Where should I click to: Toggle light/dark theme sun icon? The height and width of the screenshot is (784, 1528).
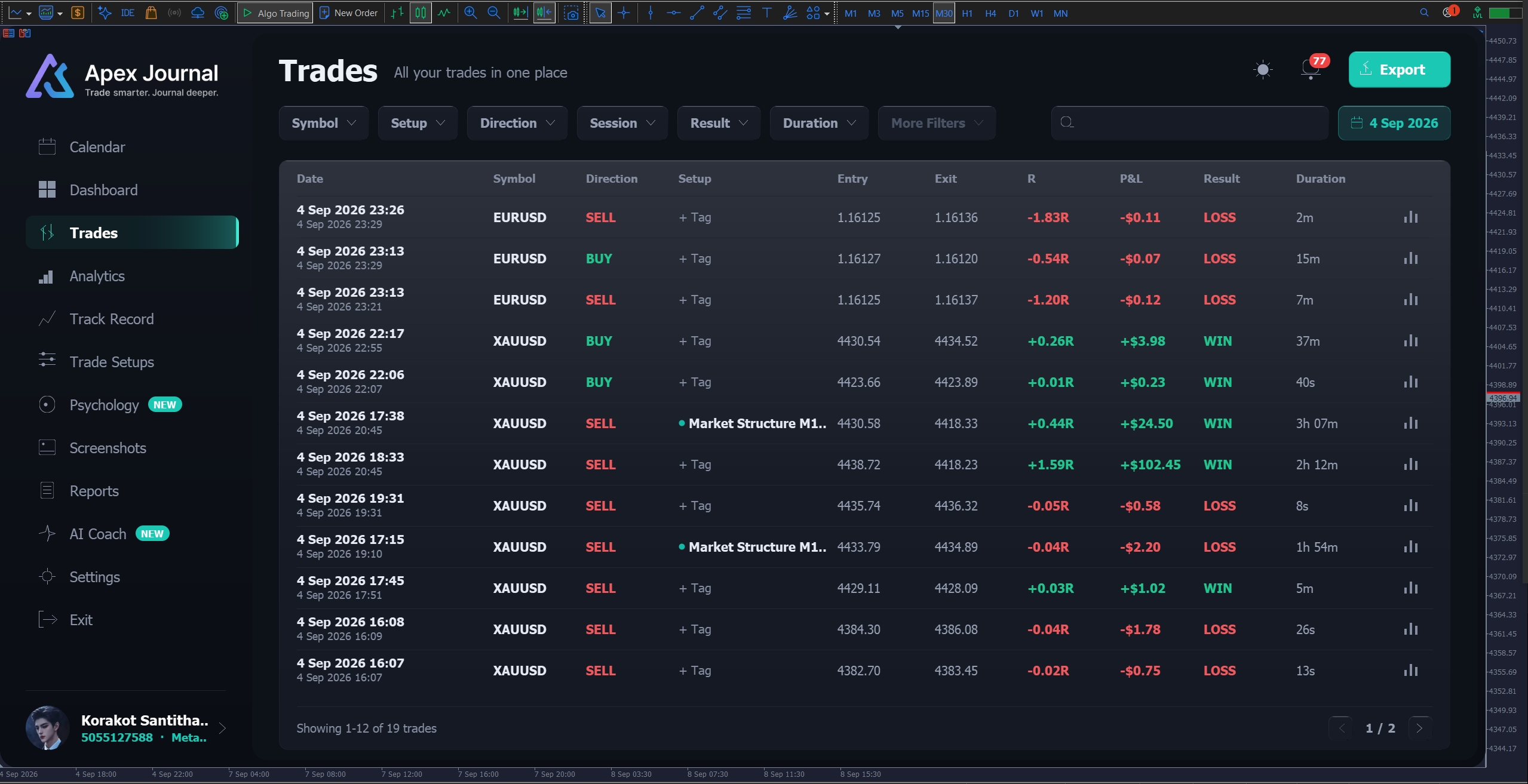click(x=1263, y=70)
